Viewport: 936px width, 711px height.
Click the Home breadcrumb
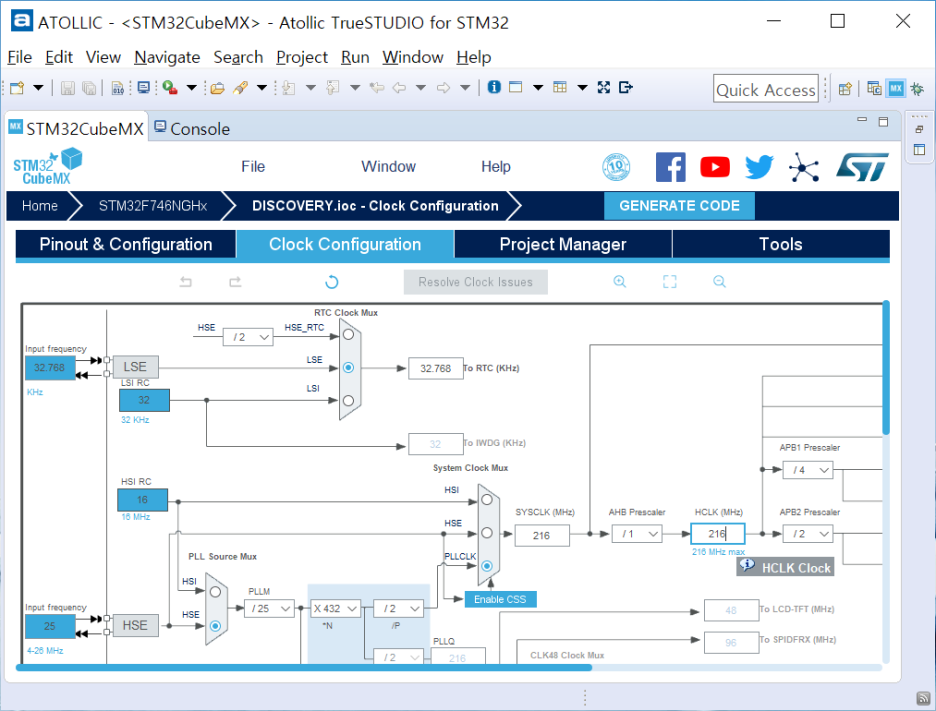tap(40, 206)
